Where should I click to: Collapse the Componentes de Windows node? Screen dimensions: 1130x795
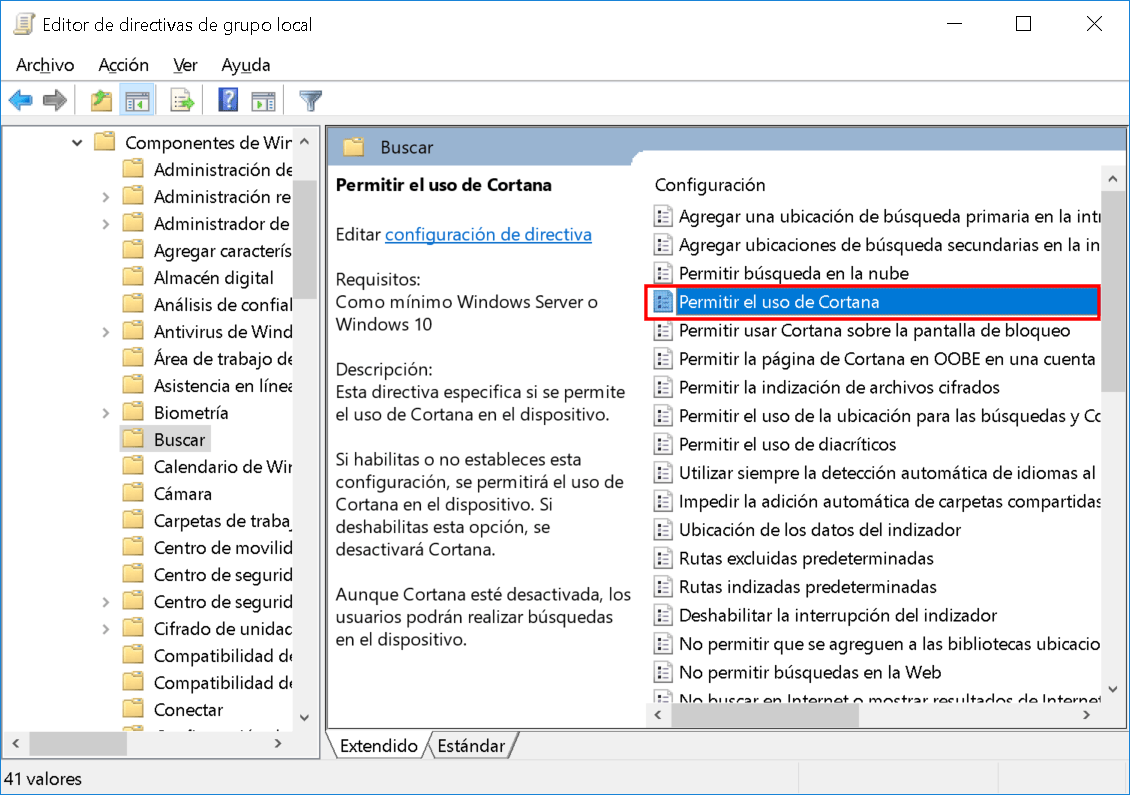tap(77, 143)
